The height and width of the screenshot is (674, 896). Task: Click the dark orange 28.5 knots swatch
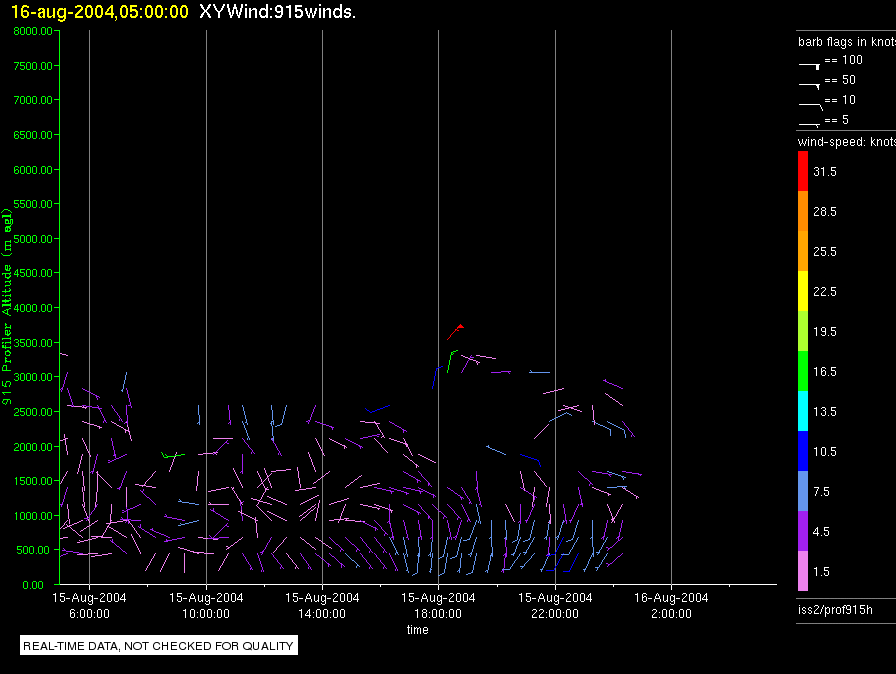pyautogui.click(x=803, y=211)
